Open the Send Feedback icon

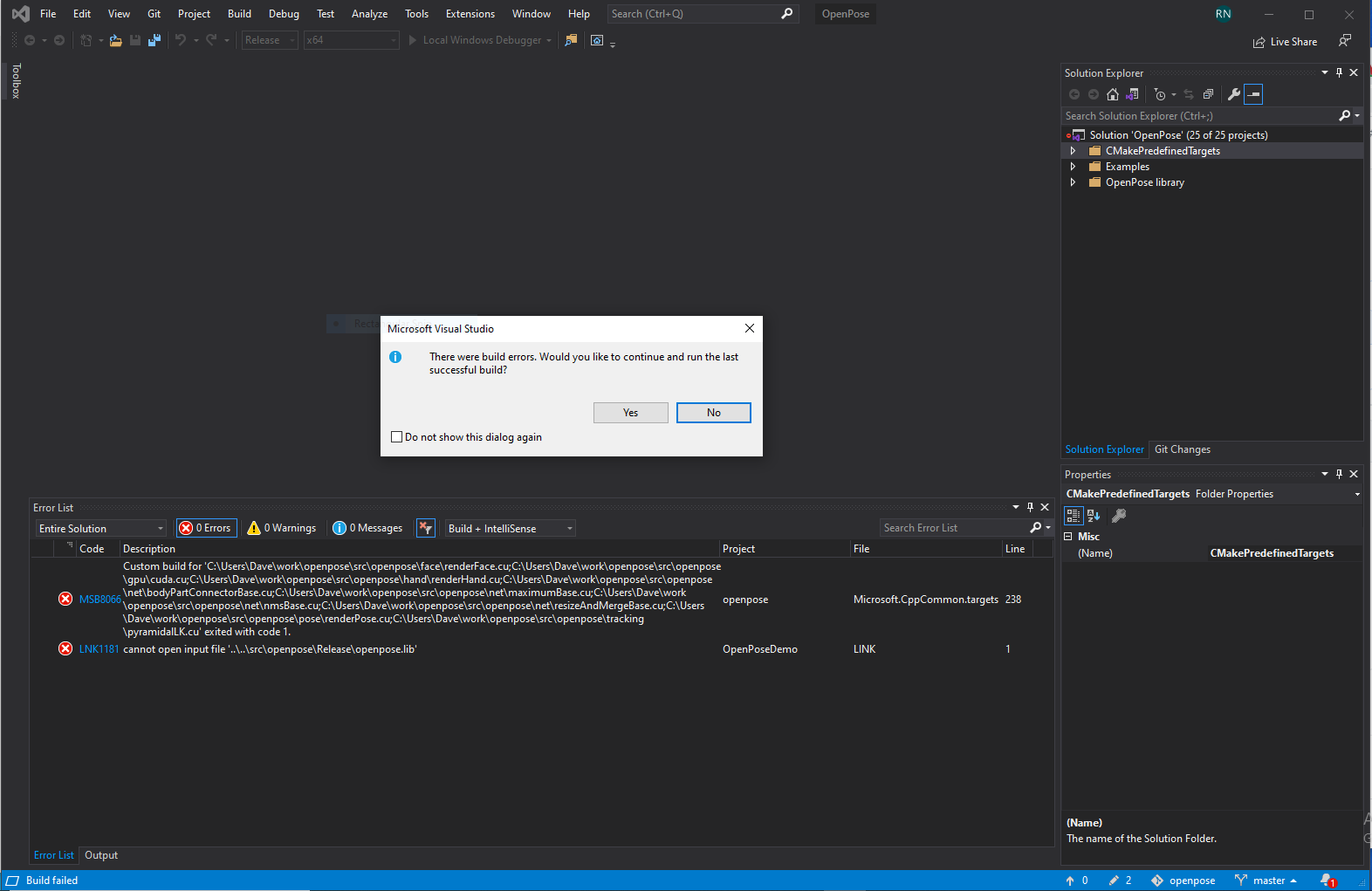pyautogui.click(x=1345, y=41)
